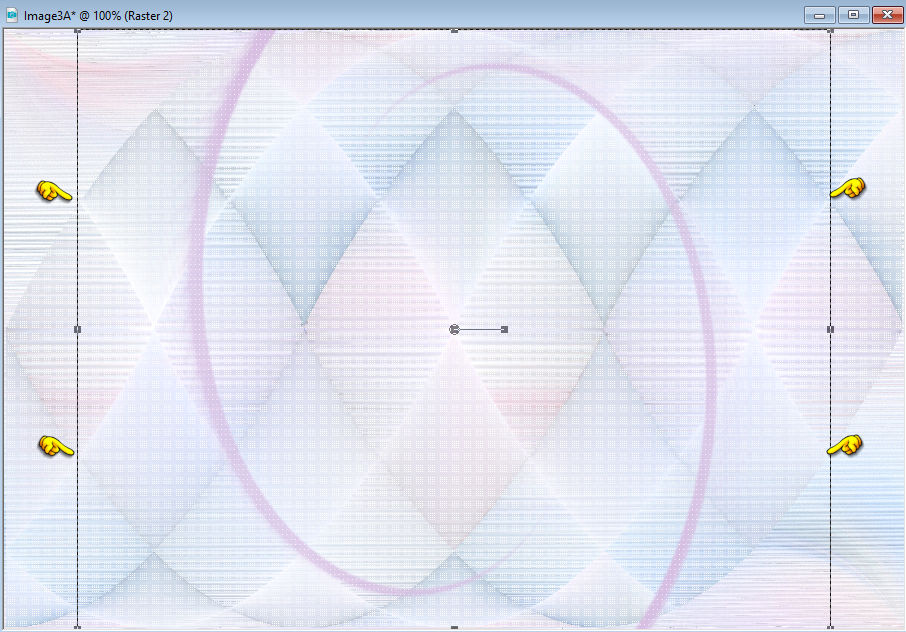Click the bottom-right corner selection handle

tap(831, 627)
